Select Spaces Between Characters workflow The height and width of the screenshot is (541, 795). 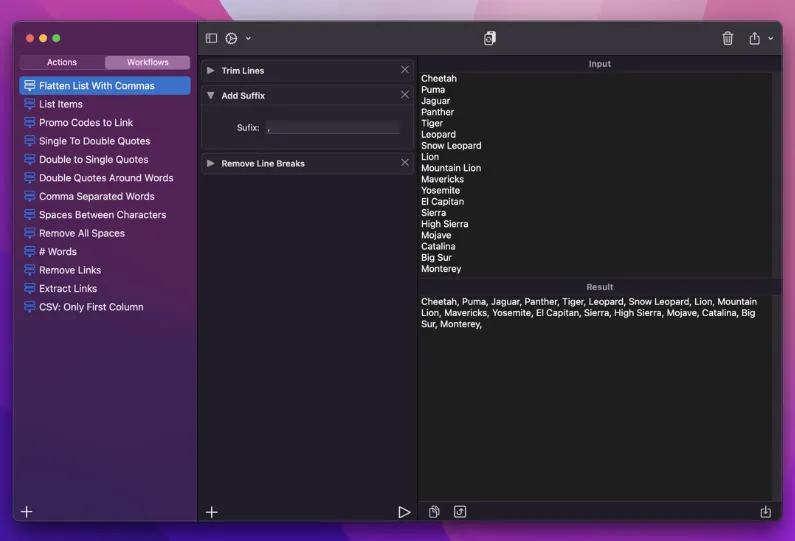point(105,215)
